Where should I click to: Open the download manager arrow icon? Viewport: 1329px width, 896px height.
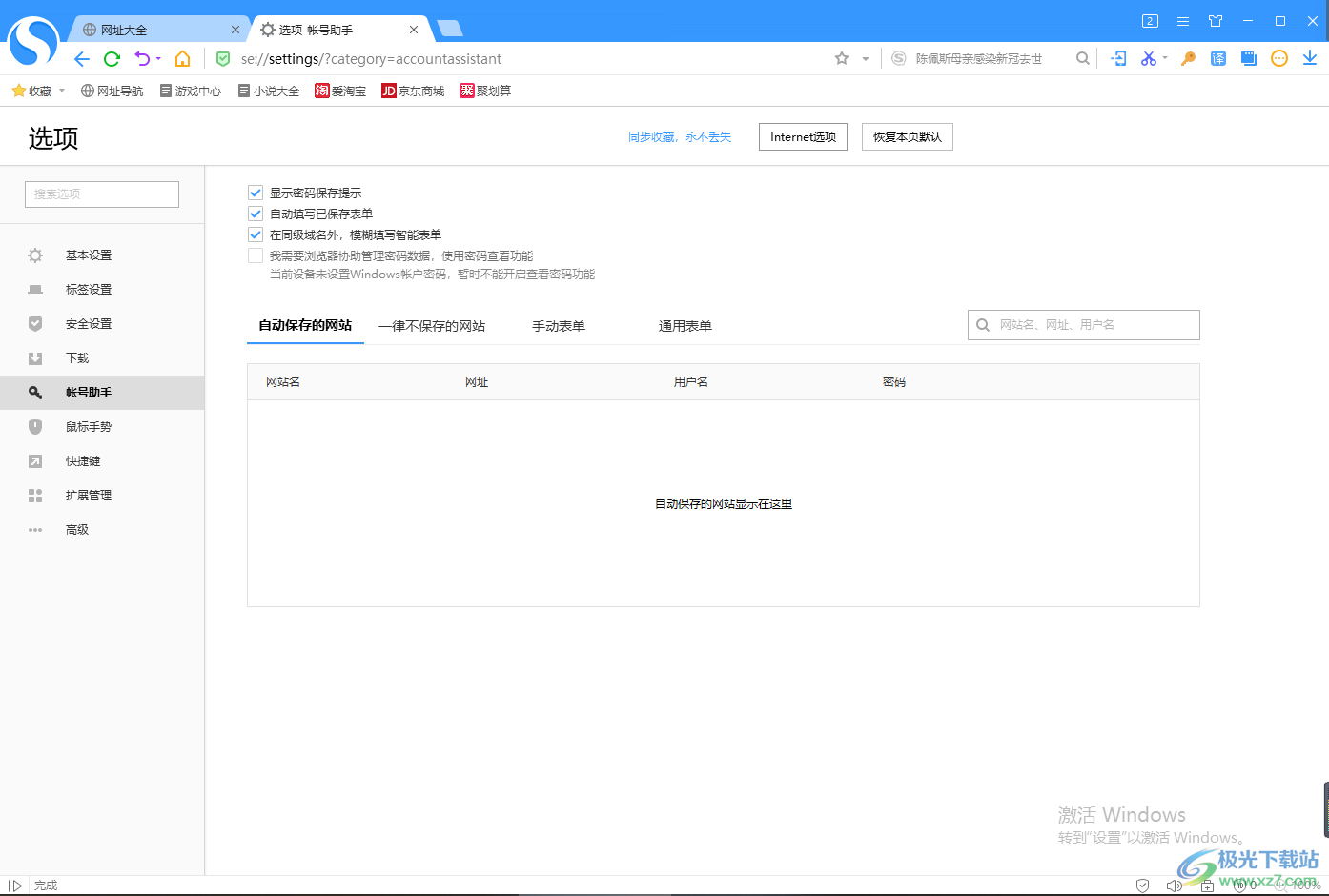click(1310, 58)
